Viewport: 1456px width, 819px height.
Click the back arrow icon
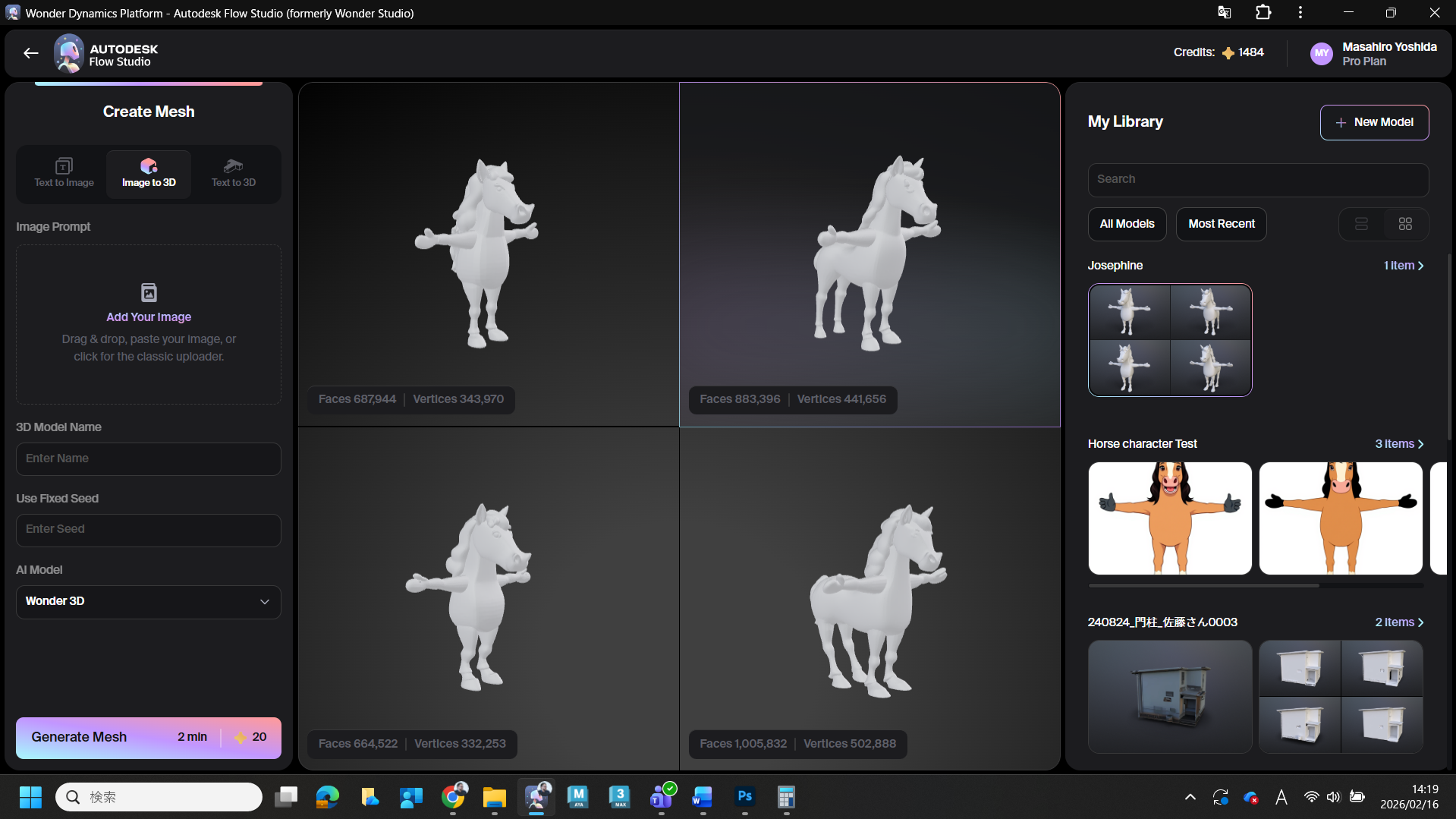point(30,53)
